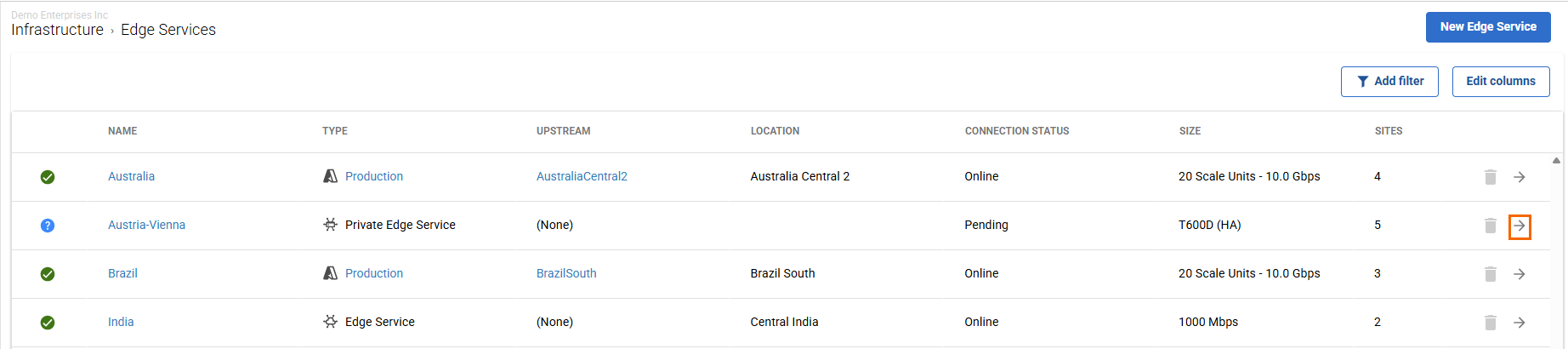
Task: Open Austria-Vienna details arrow
Action: pyautogui.click(x=1520, y=226)
